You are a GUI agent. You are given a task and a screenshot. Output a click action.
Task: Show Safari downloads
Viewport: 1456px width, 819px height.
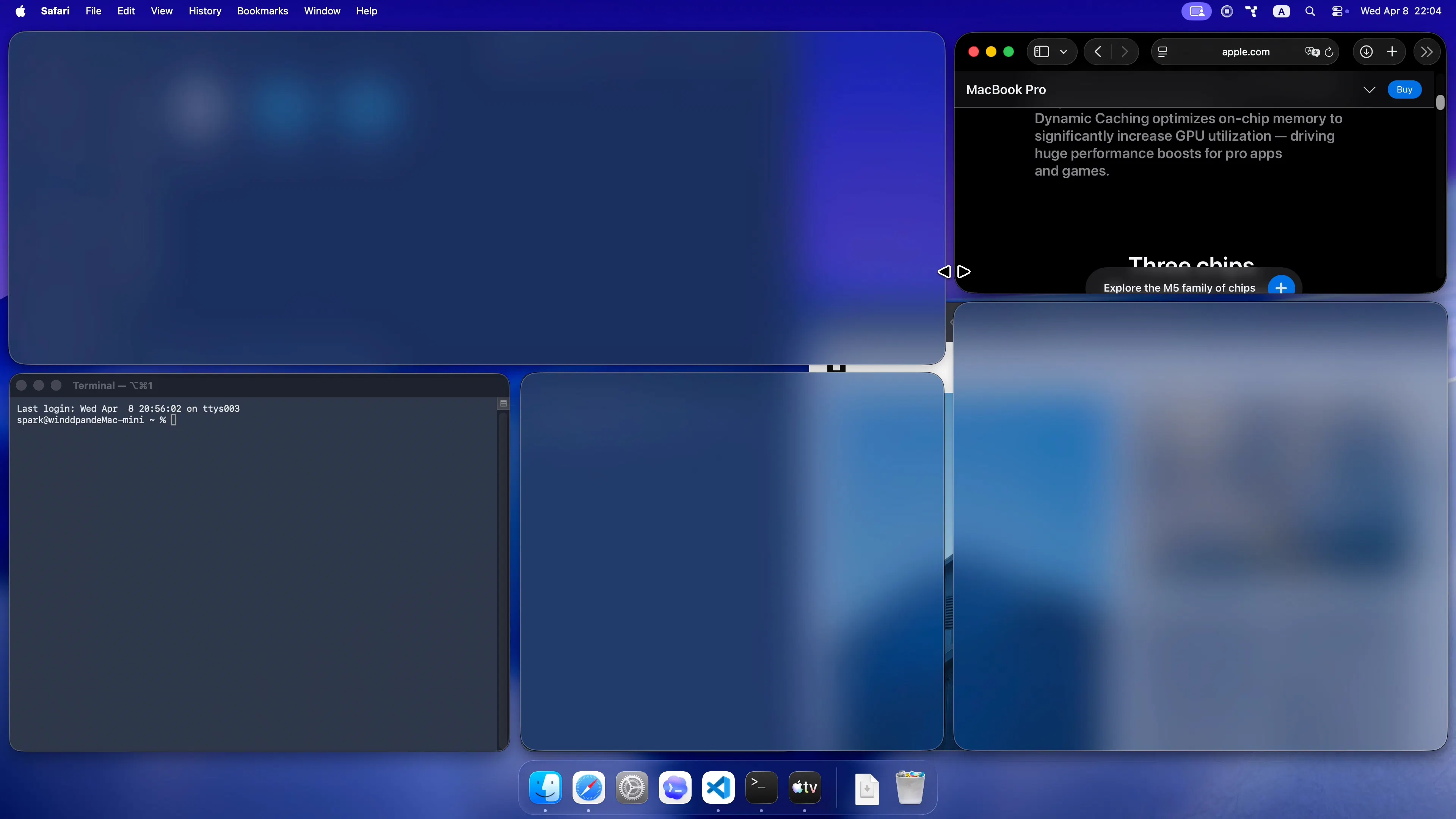[x=1366, y=52]
